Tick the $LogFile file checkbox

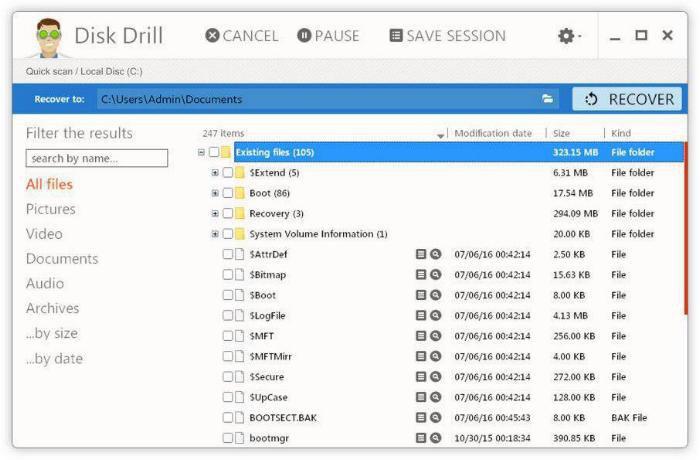(228, 315)
